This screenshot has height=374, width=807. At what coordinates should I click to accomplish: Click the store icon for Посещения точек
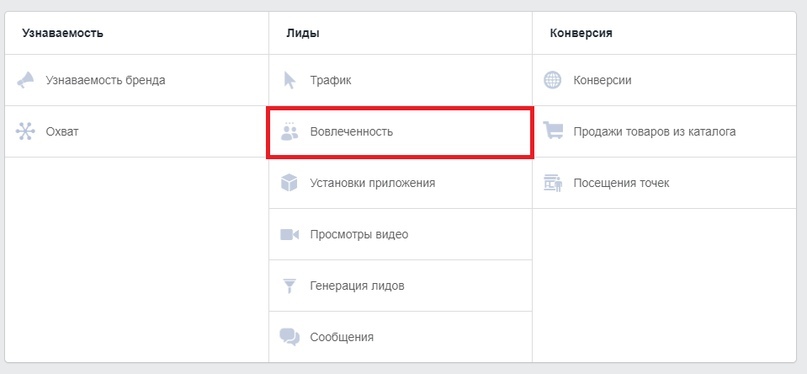click(553, 183)
